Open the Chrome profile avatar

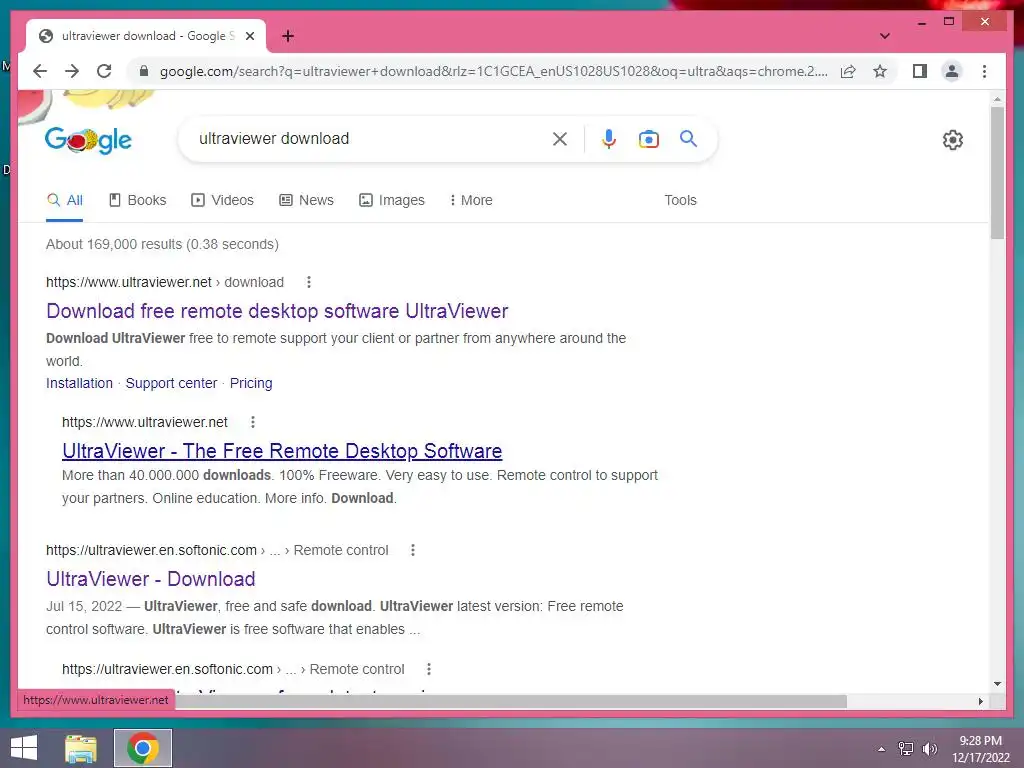[952, 71]
